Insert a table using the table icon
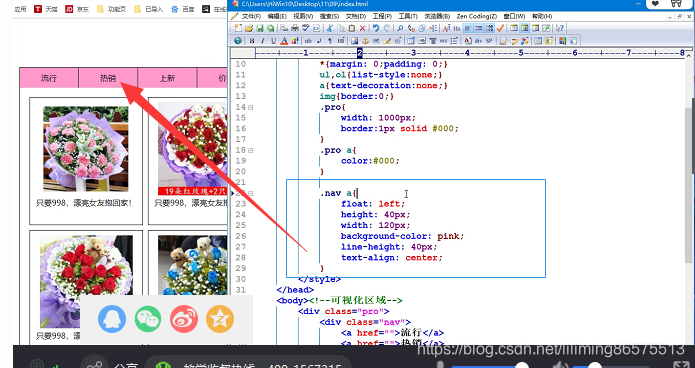The height and width of the screenshot is (368, 695). (411, 41)
